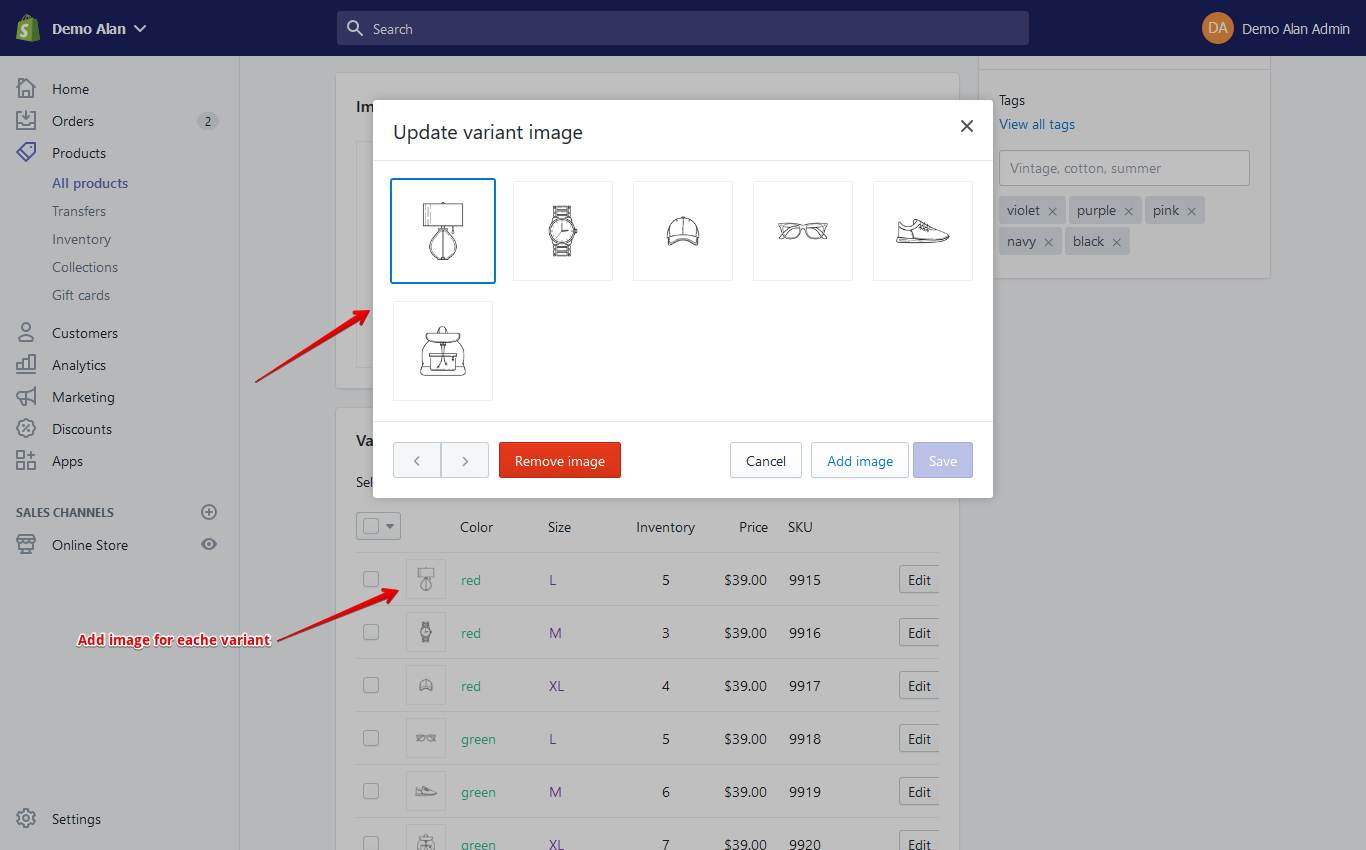View Online Store using eye icon
This screenshot has width=1366, height=850.
click(x=209, y=545)
